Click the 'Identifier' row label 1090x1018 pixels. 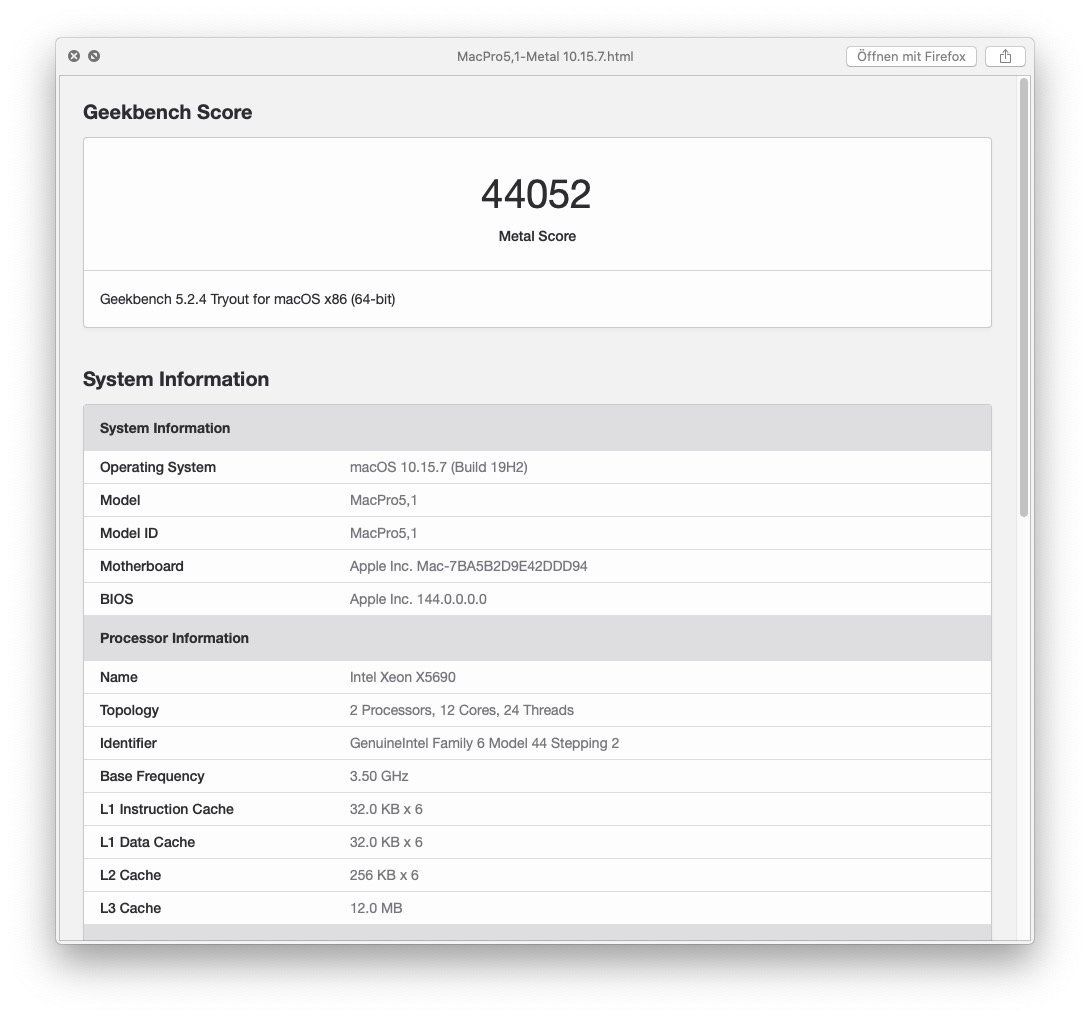[129, 743]
